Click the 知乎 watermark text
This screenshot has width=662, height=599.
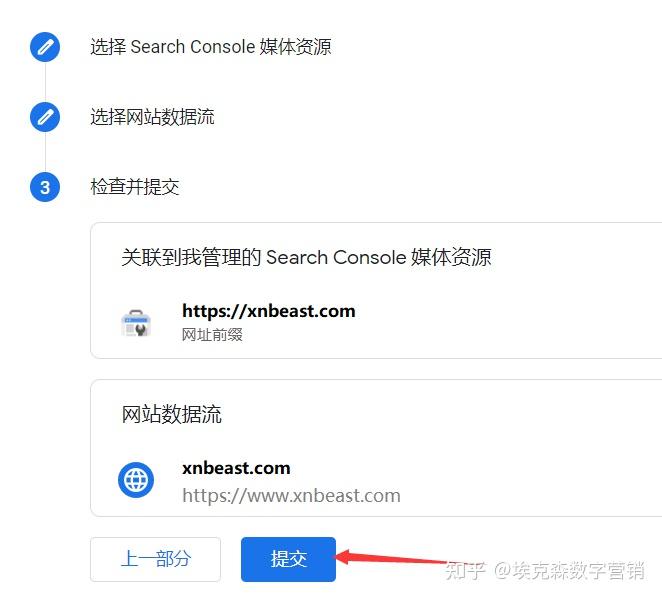(464, 570)
